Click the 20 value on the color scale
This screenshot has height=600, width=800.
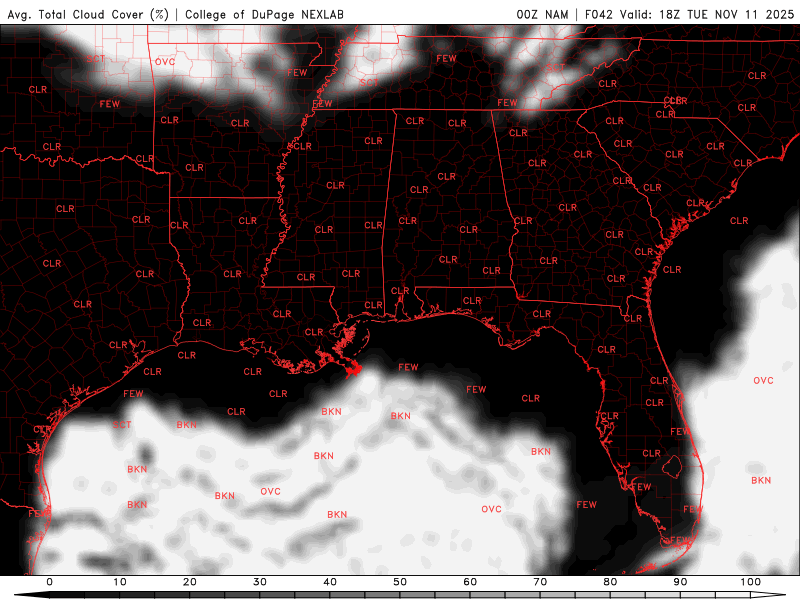[190, 582]
